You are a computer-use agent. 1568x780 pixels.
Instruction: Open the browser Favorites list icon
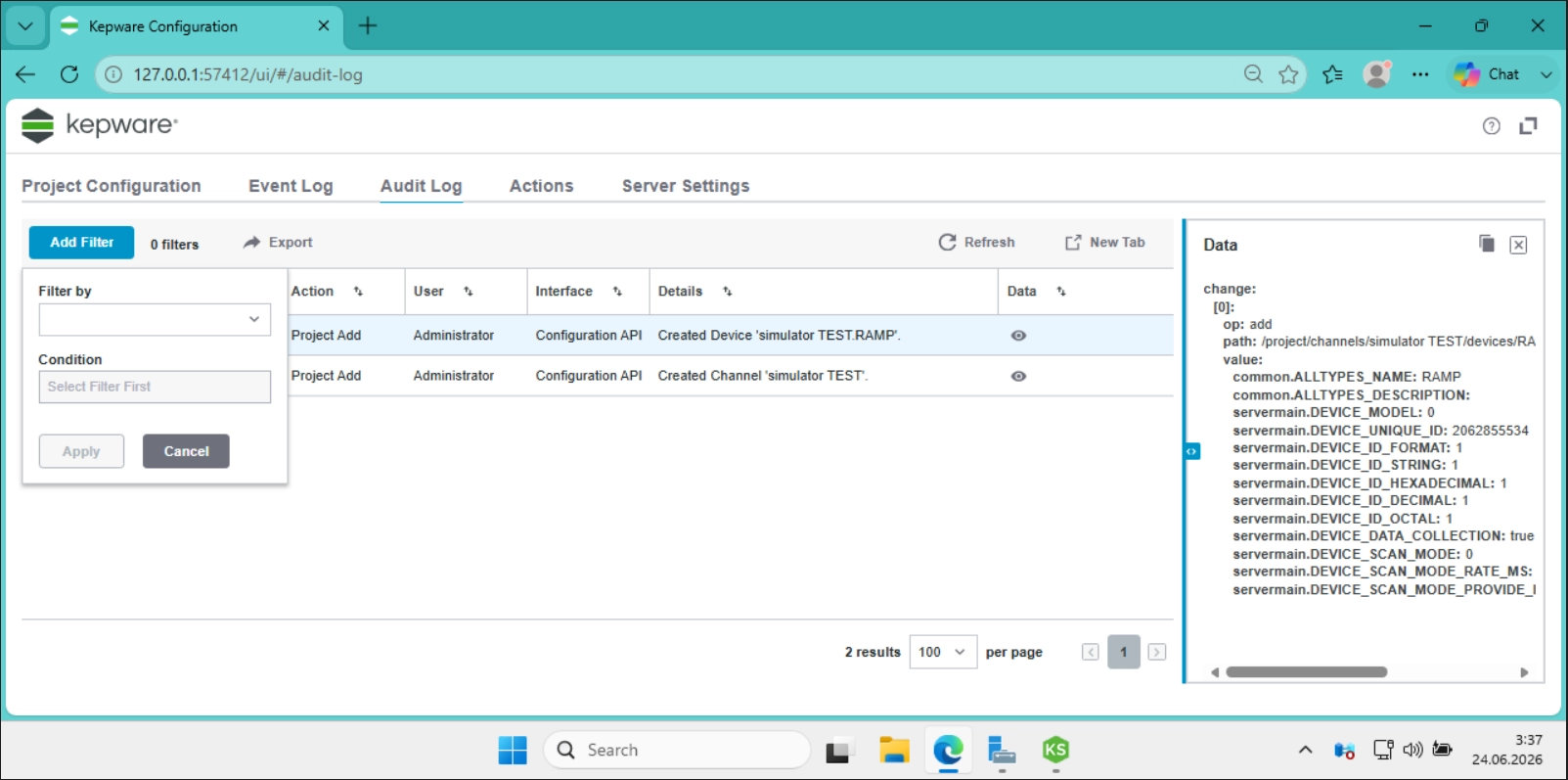[1332, 74]
